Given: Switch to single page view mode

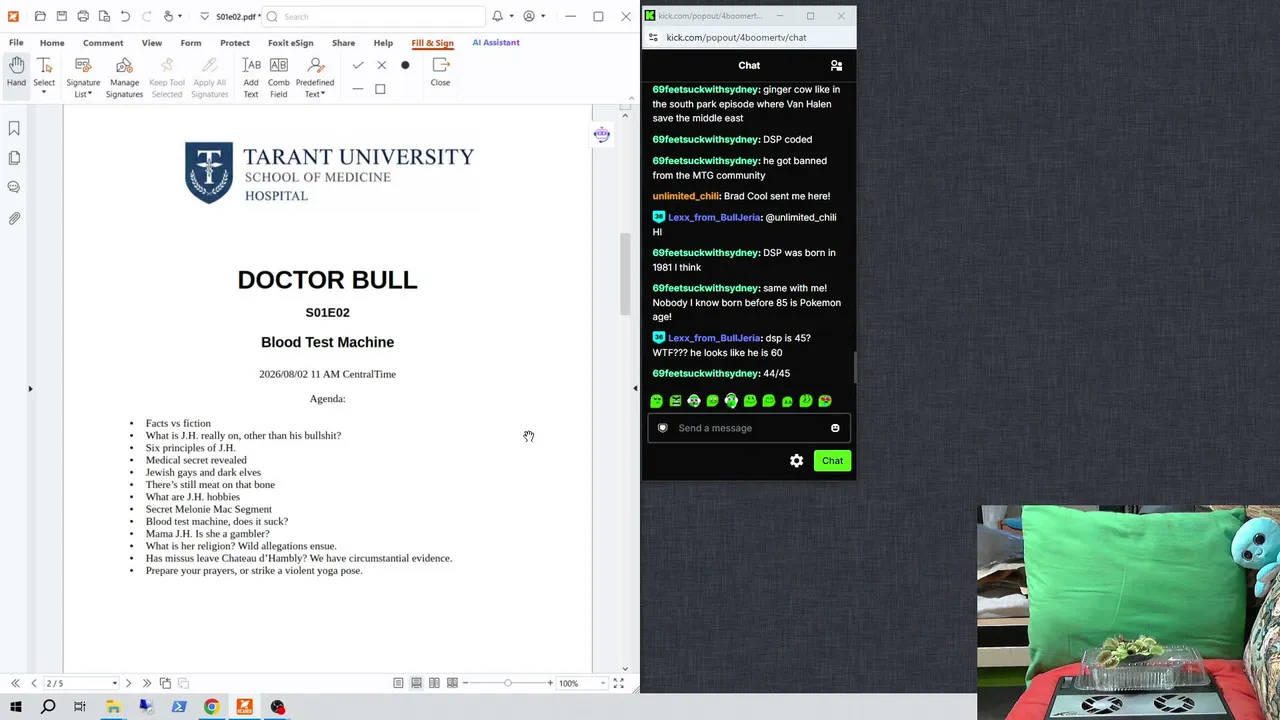Looking at the screenshot, I should (398, 683).
